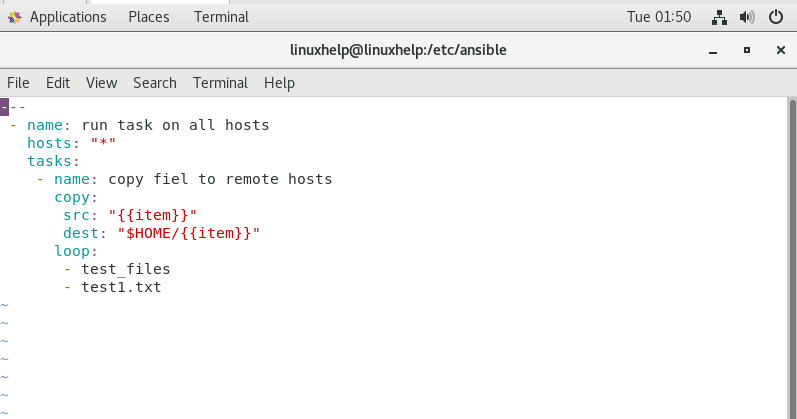Close the terminal window

point(781,50)
